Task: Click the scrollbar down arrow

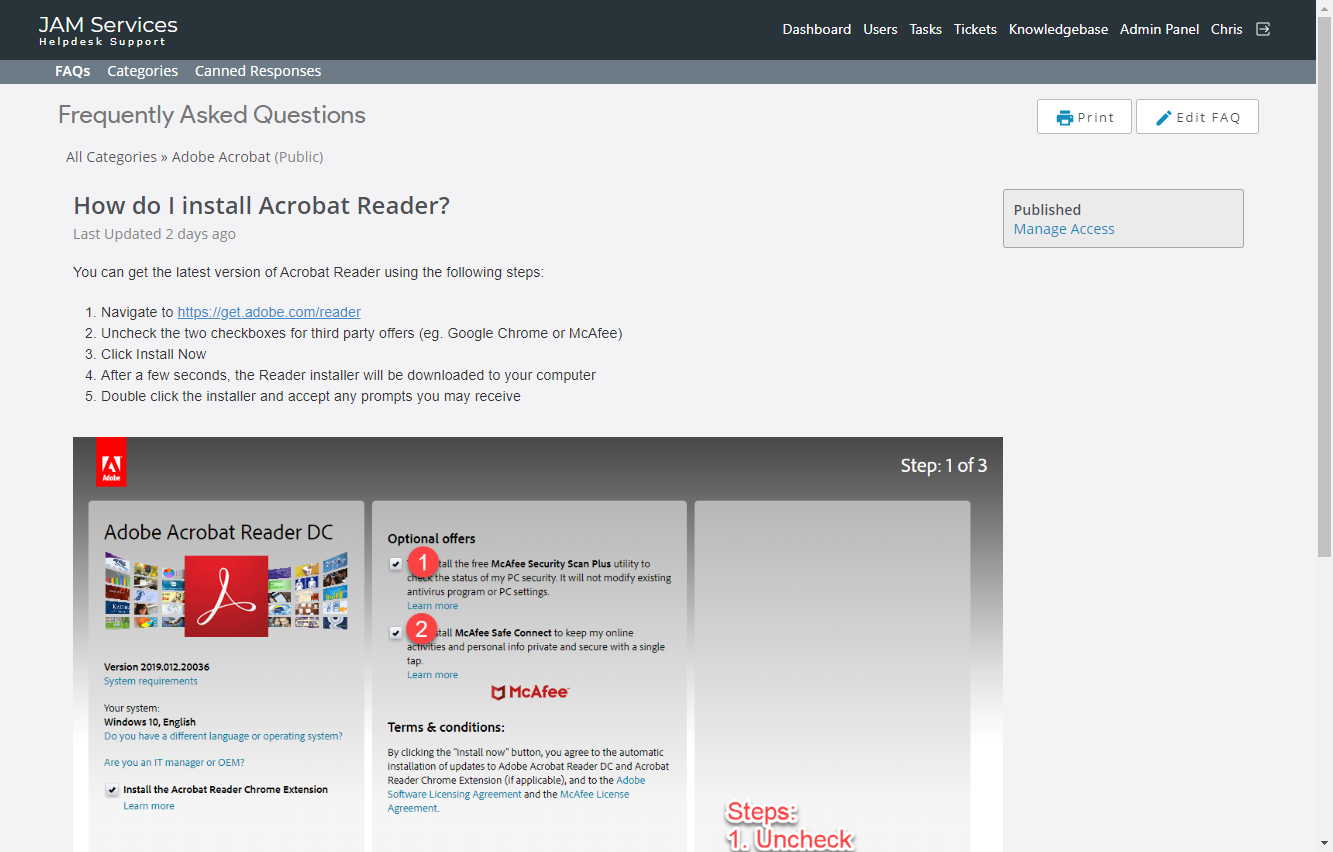Action: coord(1324,844)
